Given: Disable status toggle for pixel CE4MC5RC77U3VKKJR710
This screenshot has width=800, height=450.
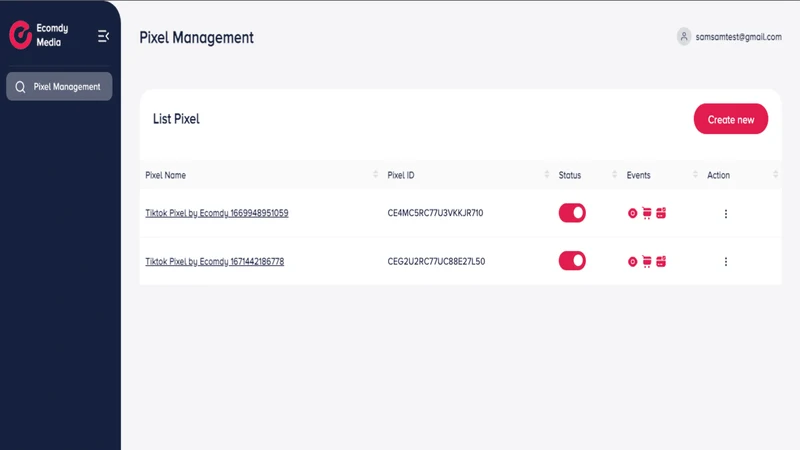Looking at the screenshot, I should (572, 213).
